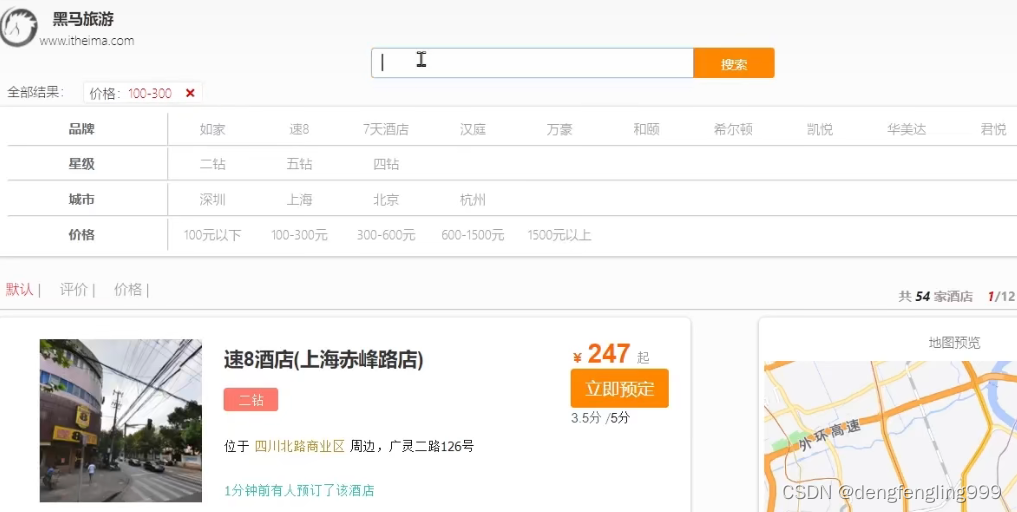Screen dimensions: 1017x512
Task: Click the 地图预览 map area
Action: click(891, 436)
